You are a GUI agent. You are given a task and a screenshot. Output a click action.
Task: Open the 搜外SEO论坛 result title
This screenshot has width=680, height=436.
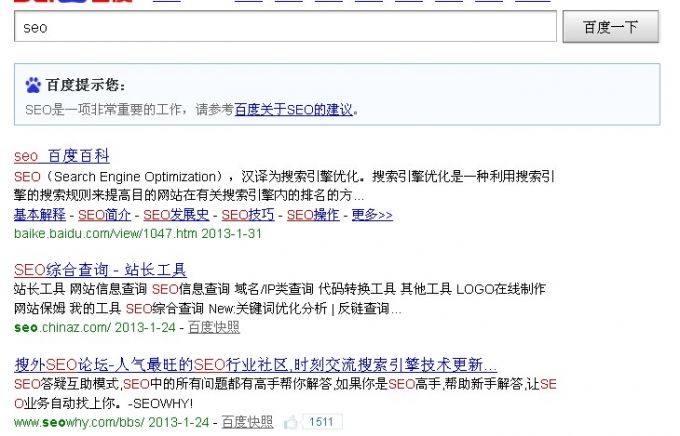click(x=256, y=364)
